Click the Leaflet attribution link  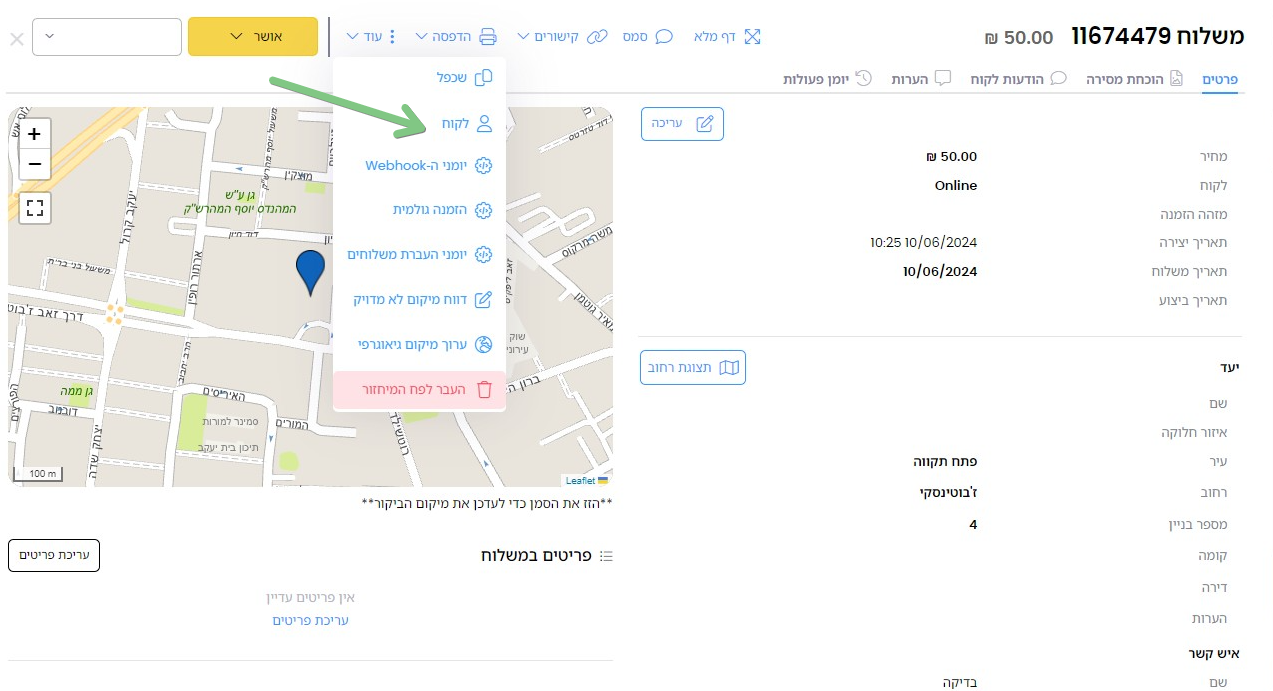580,481
